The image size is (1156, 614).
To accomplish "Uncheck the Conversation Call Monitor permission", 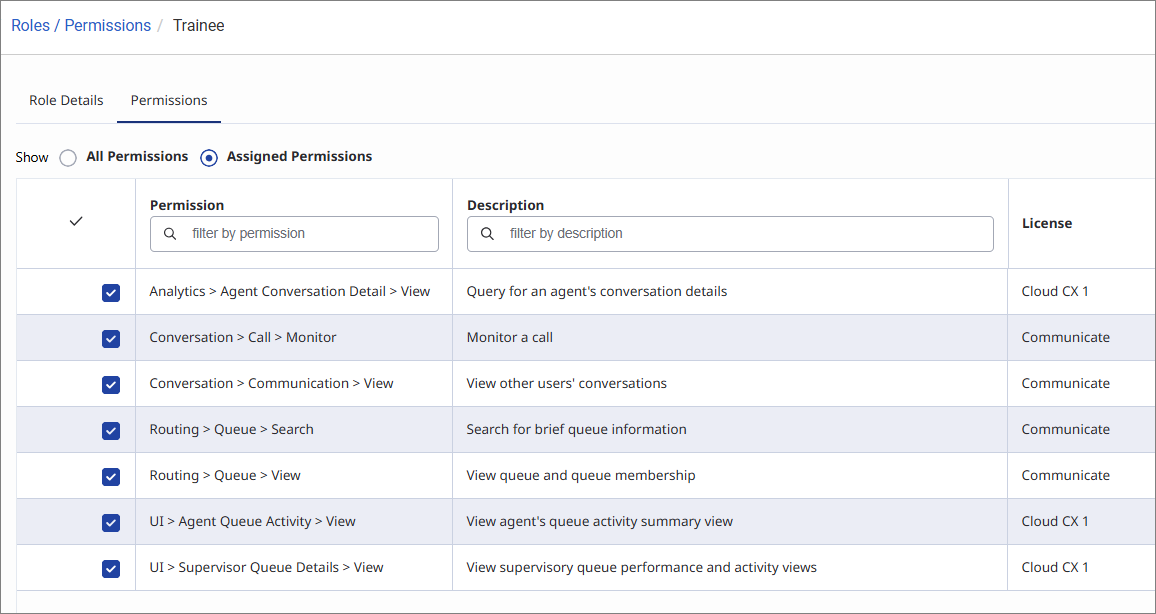I will [x=111, y=339].
